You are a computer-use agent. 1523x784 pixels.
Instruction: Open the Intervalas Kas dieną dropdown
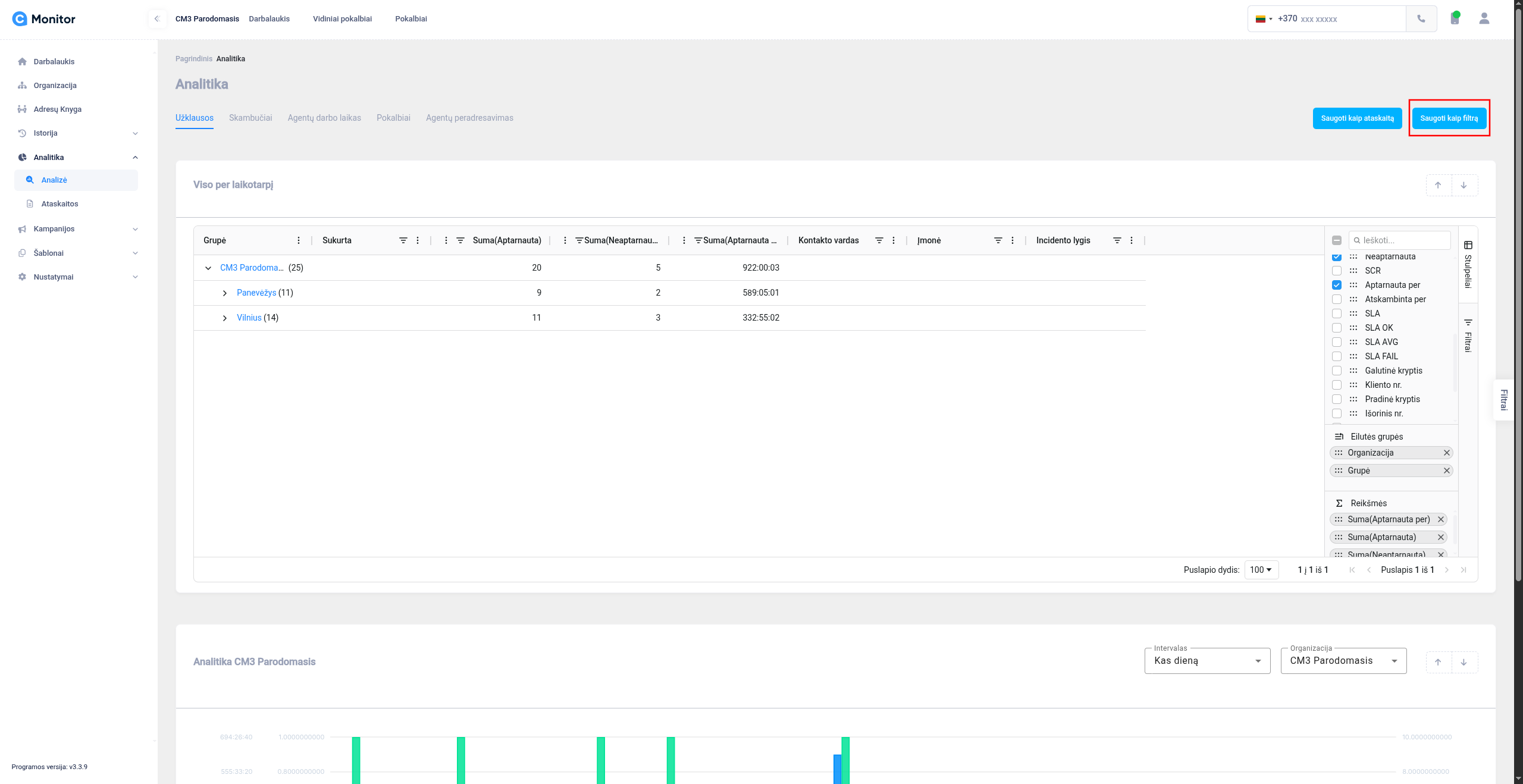(x=1207, y=661)
